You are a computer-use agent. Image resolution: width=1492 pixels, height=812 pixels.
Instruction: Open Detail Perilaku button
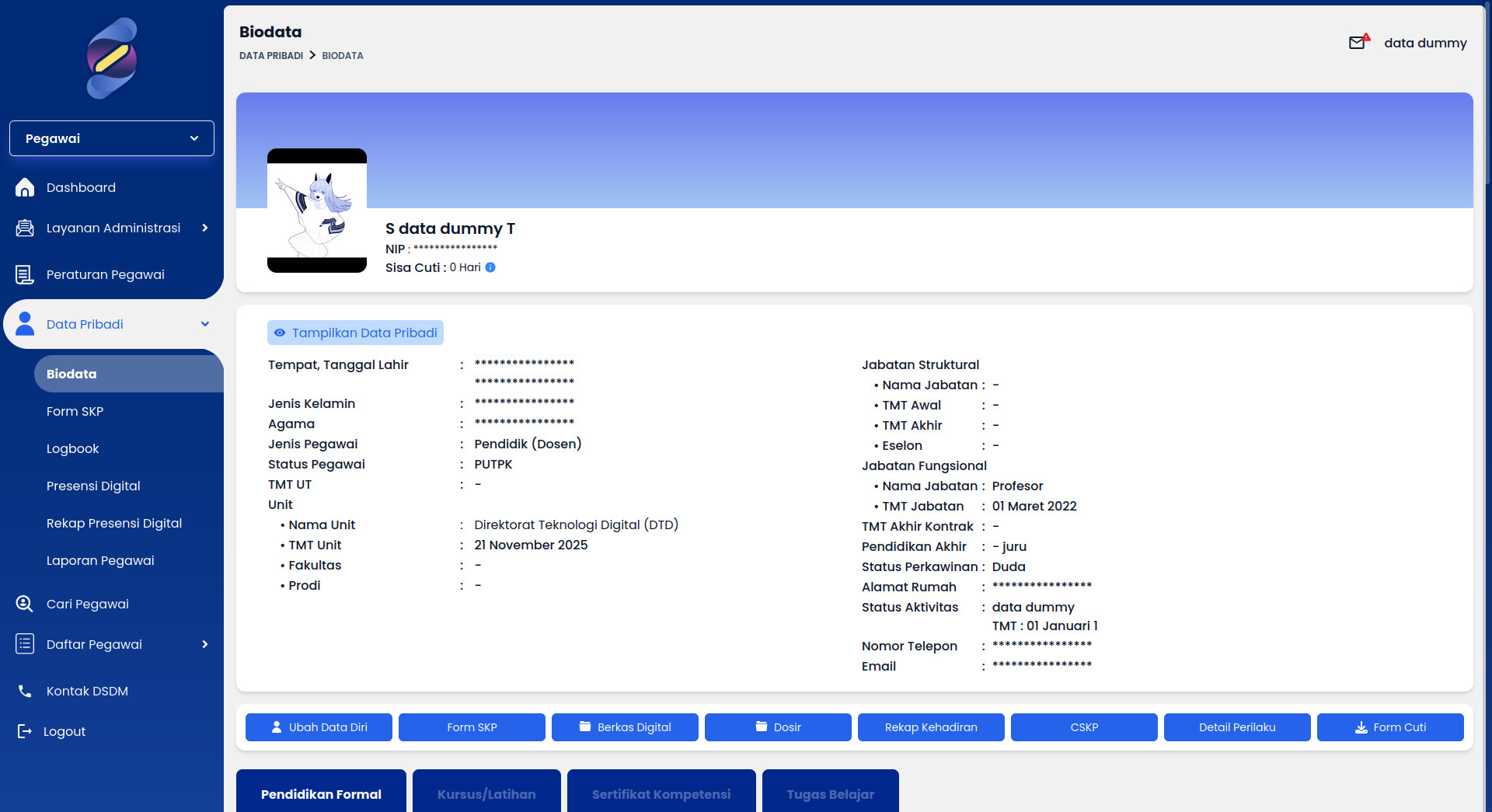[x=1237, y=727]
